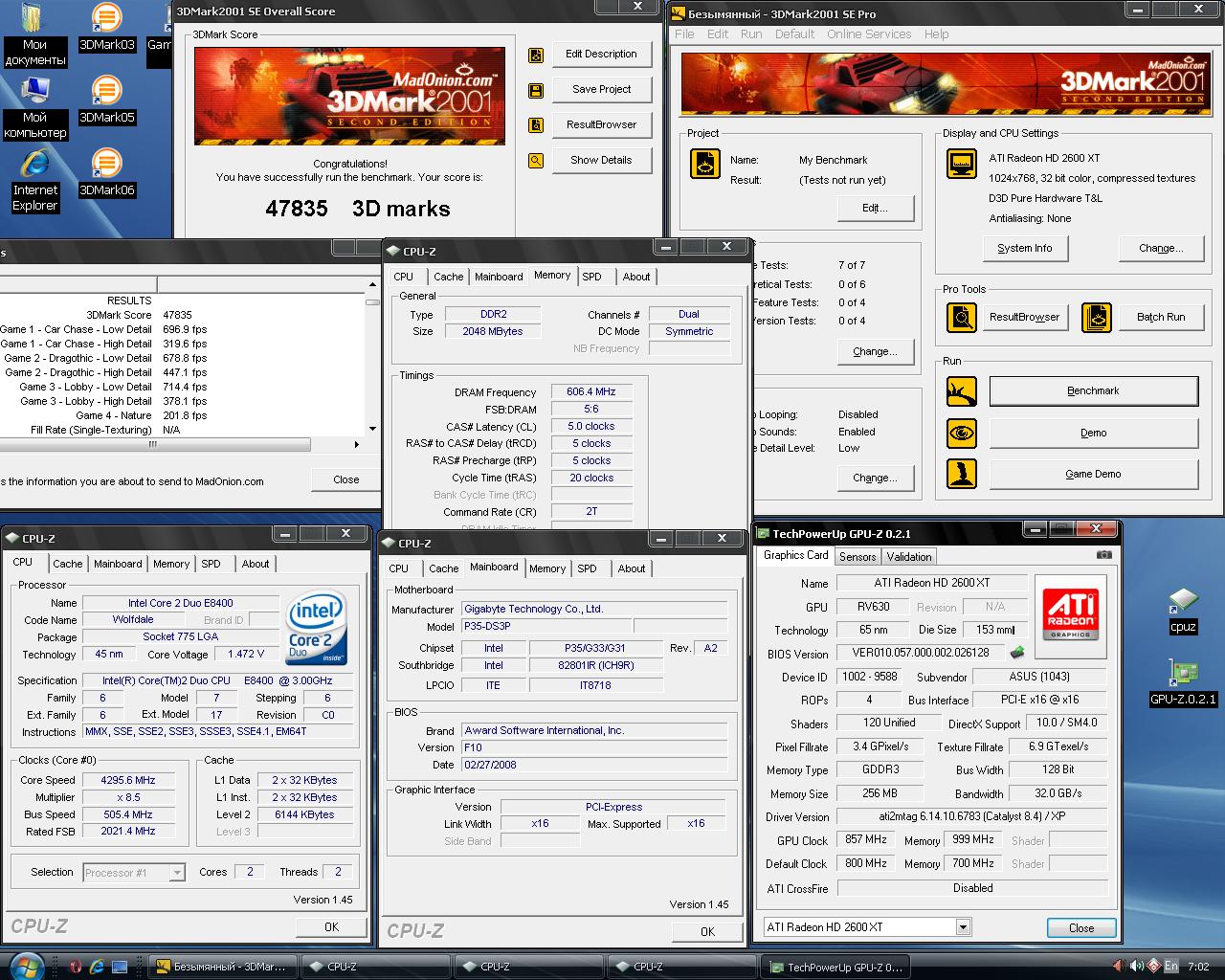This screenshot has width=1225, height=980.
Task: Click the Game Demo button
Action: click(1093, 474)
